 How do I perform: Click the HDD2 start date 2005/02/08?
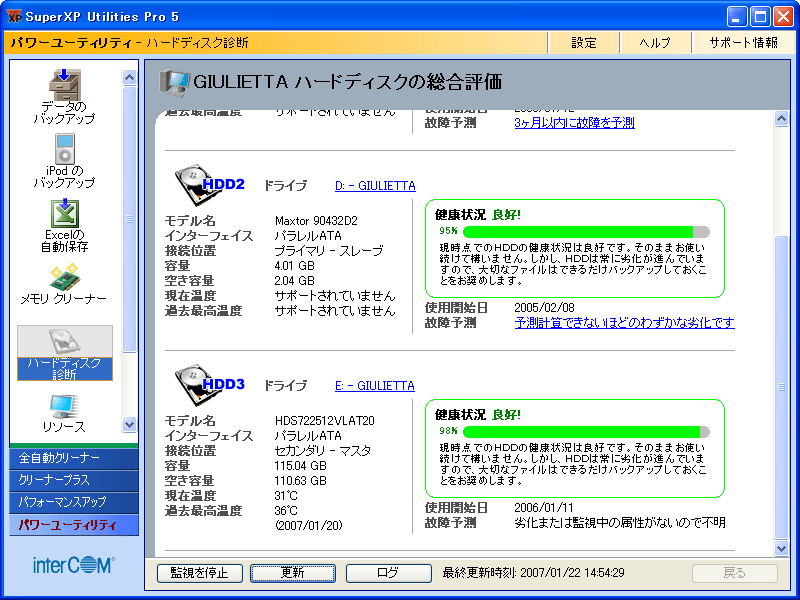tap(544, 308)
